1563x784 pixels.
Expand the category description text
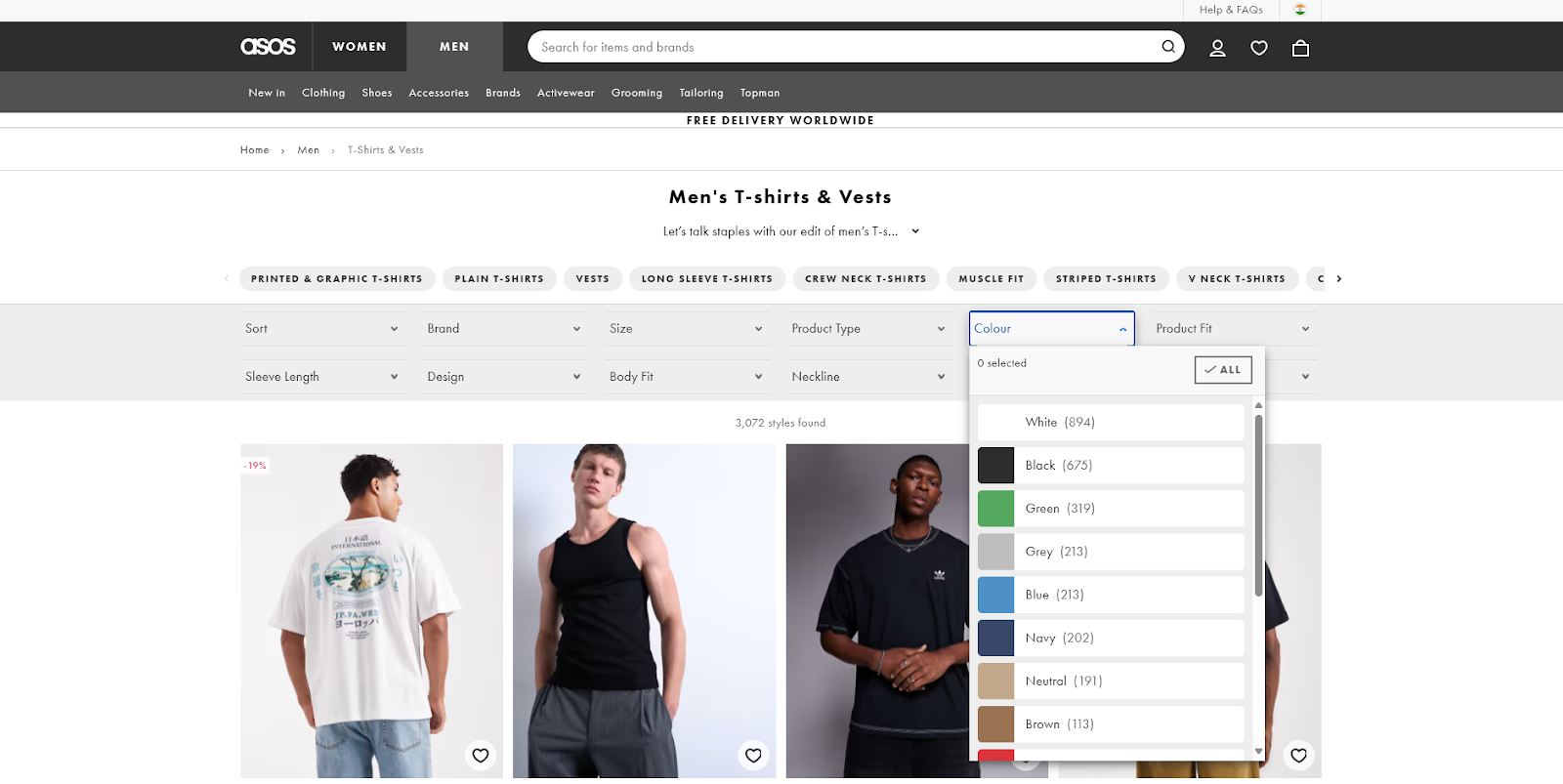[915, 231]
